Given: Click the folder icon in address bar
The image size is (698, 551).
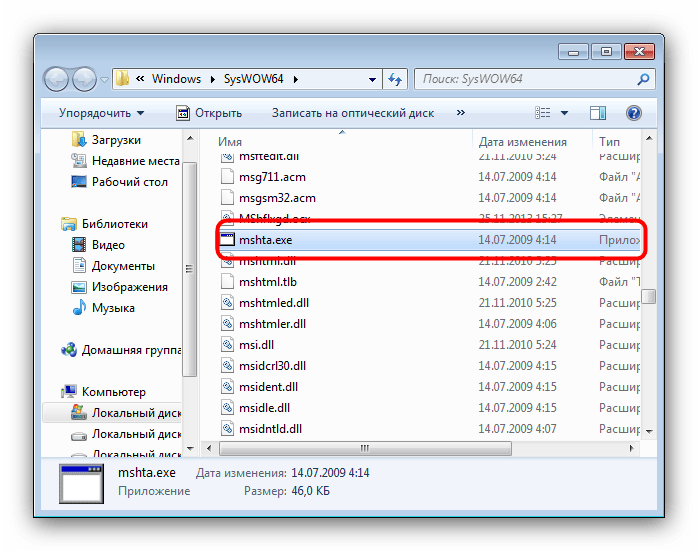Looking at the screenshot, I should [122, 79].
